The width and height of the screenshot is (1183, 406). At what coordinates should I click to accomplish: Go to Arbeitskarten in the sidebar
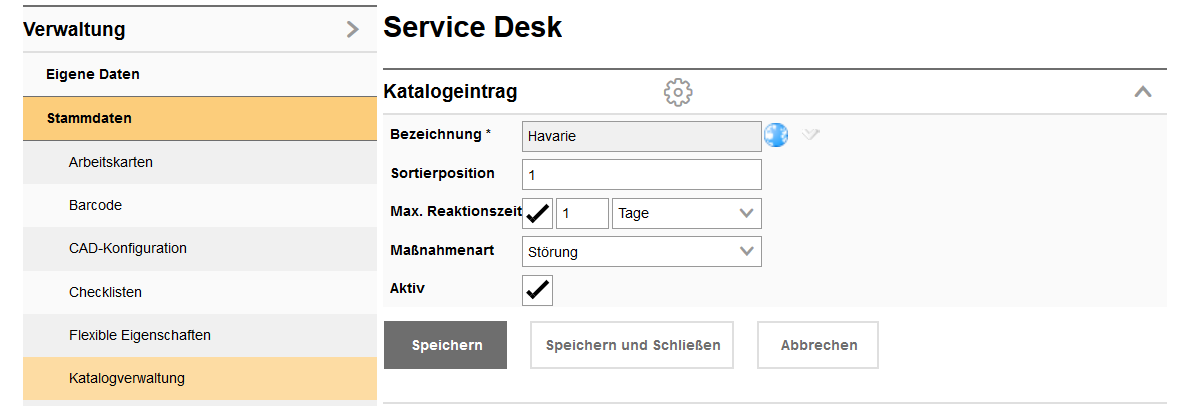[x=110, y=162]
